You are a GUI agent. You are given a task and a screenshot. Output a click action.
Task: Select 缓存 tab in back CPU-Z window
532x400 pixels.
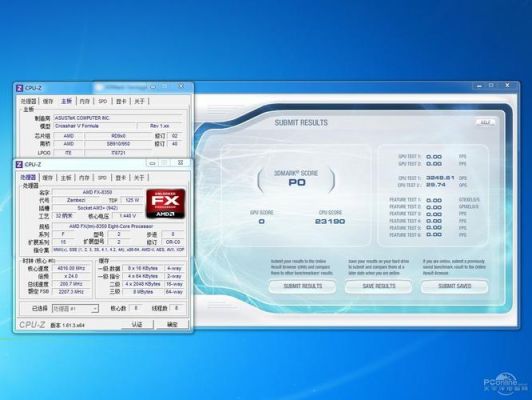click(48, 101)
